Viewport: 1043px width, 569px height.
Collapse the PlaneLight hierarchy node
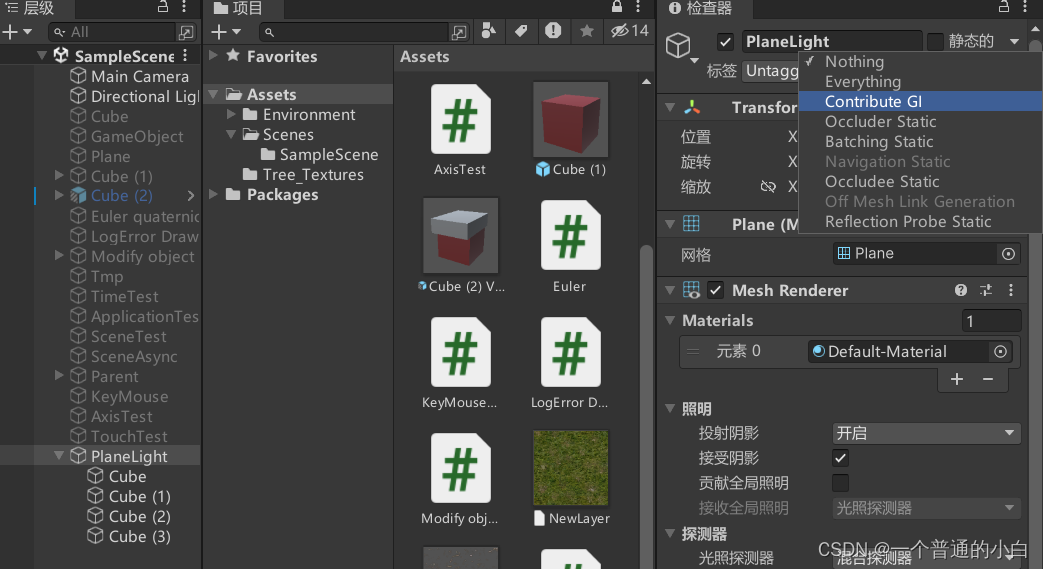pos(59,456)
